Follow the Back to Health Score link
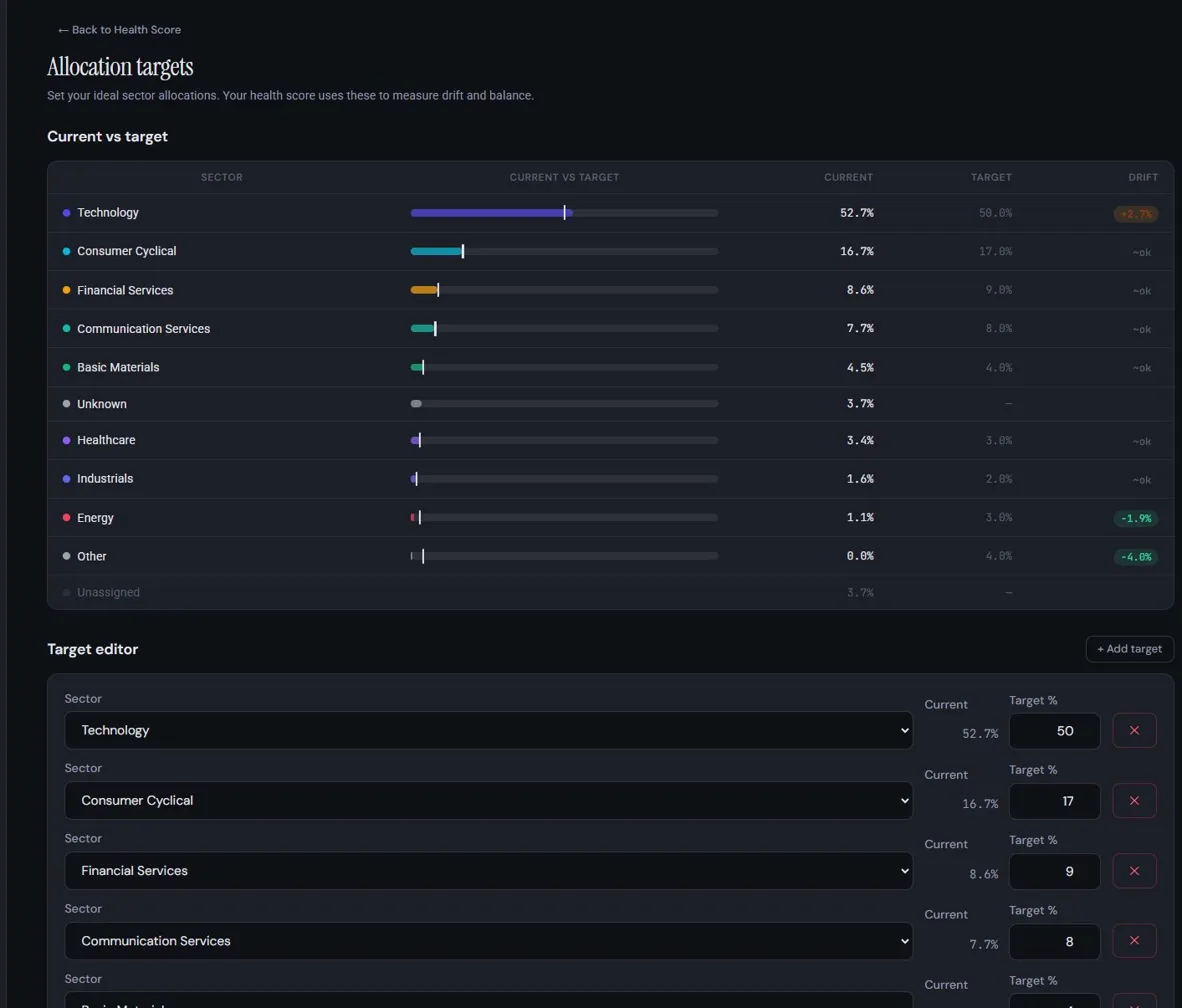Image resolution: width=1182 pixels, height=1008 pixels. (118, 29)
